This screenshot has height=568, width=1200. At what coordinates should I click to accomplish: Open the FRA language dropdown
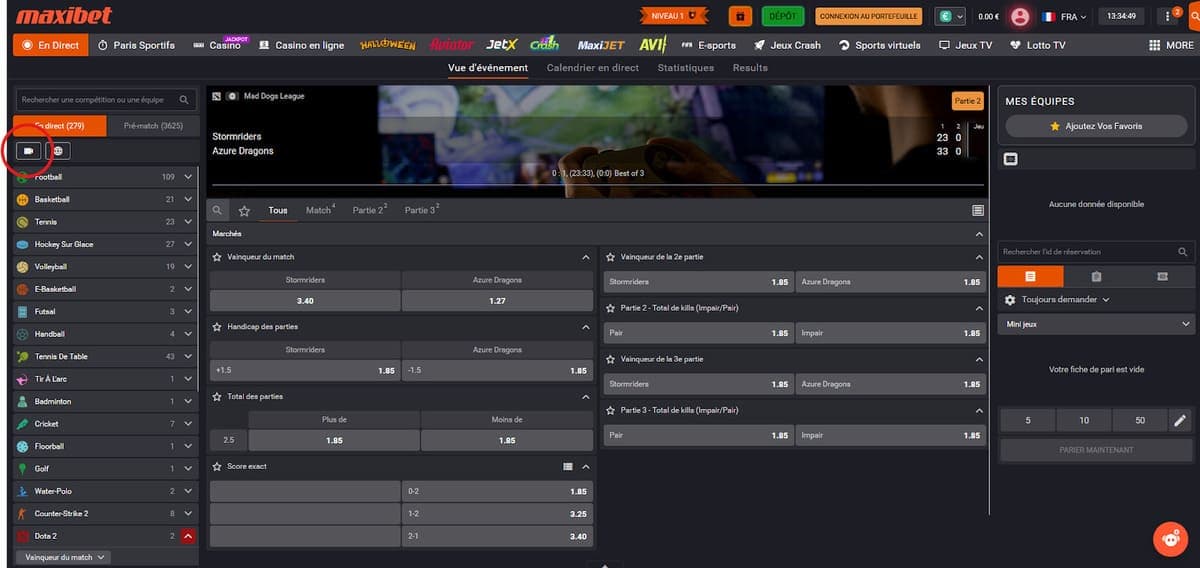coord(1064,16)
